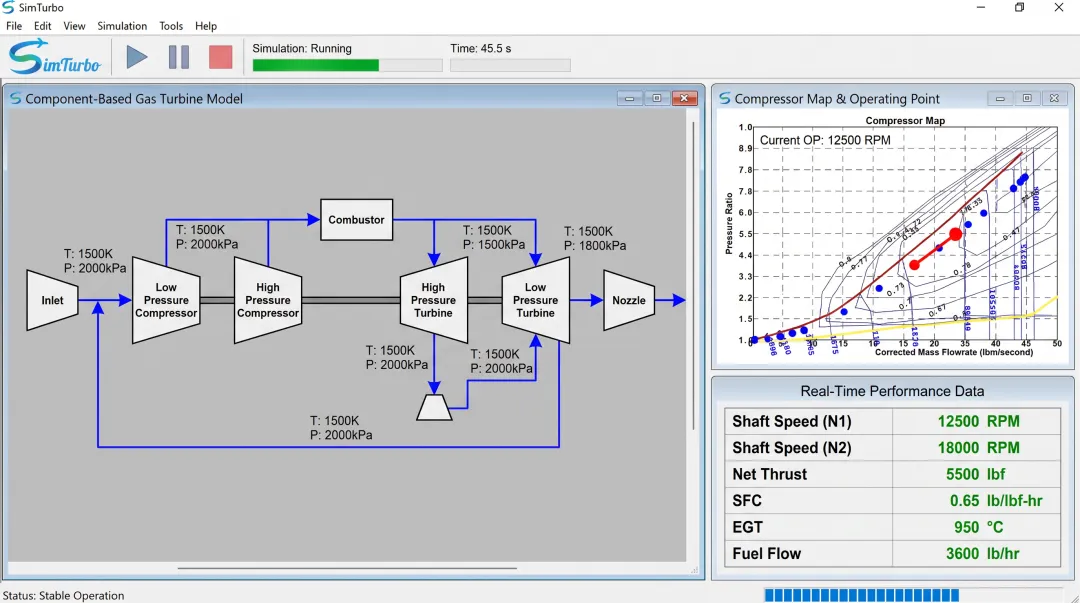Image resolution: width=1080 pixels, height=603 pixels.
Task: Click the 'Simulation: Running' label
Action: coord(302,48)
